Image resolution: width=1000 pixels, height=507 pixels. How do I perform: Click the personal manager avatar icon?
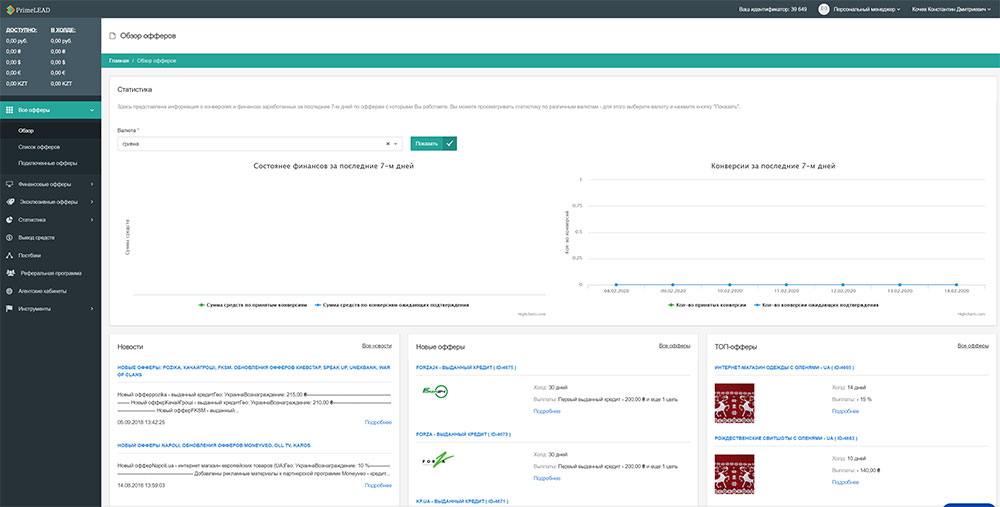coord(824,10)
